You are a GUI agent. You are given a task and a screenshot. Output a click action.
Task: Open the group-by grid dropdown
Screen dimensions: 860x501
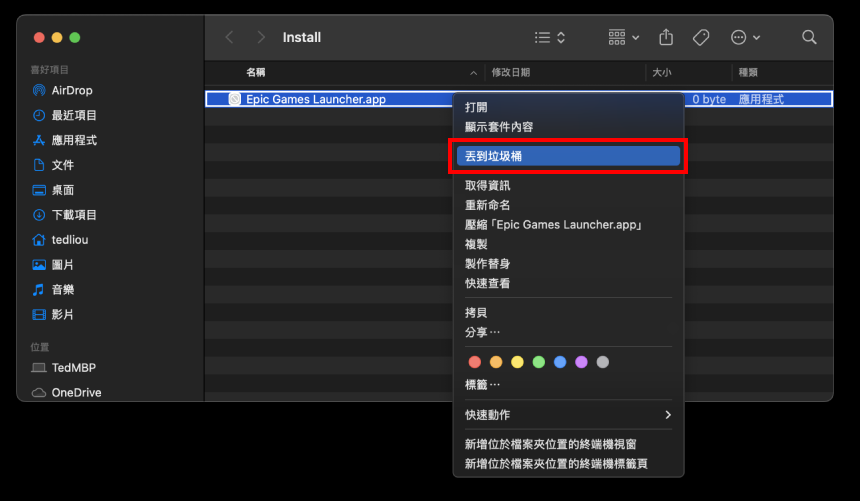(x=624, y=37)
